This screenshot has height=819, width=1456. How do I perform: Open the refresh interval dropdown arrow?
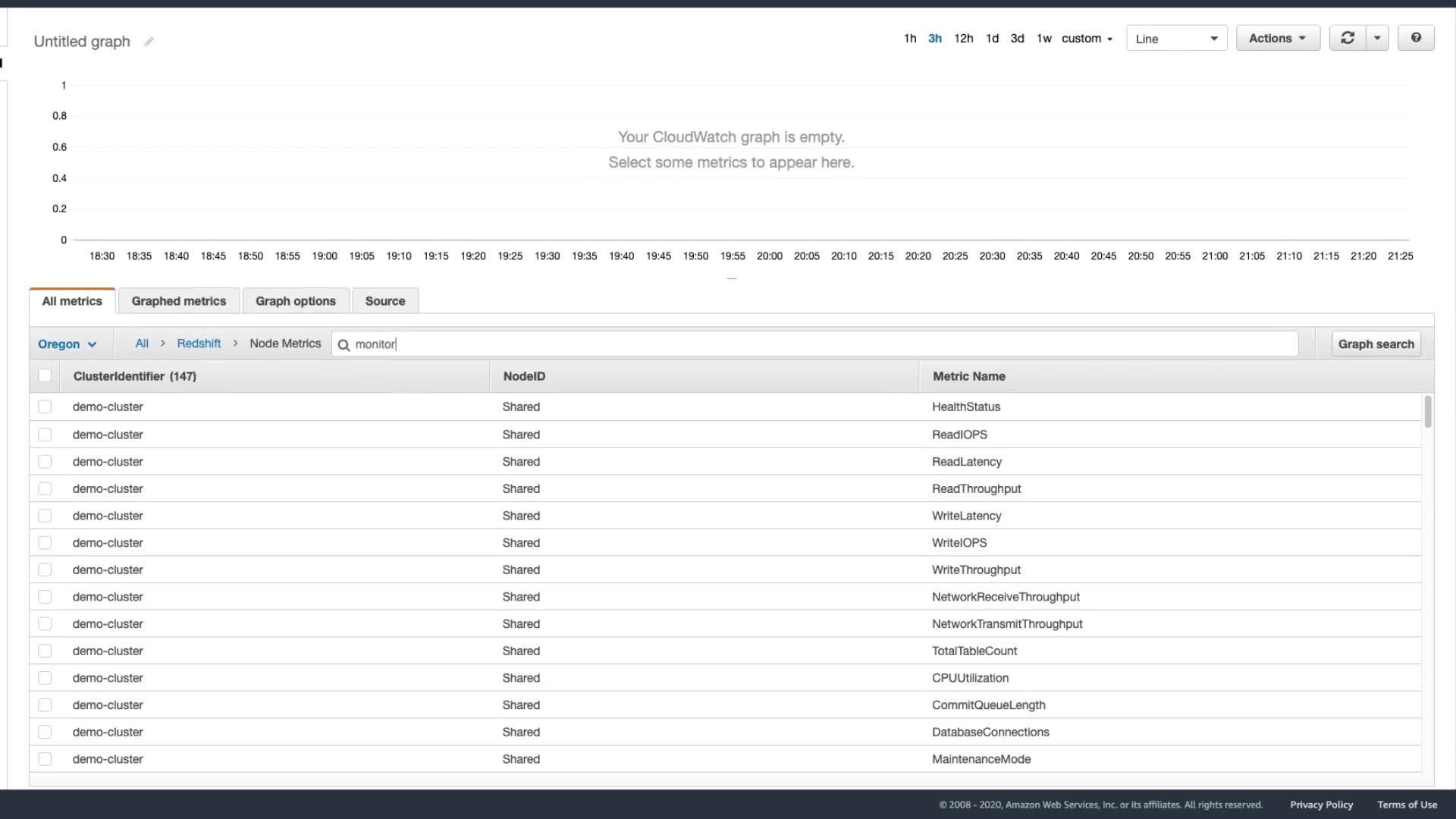tap(1377, 38)
